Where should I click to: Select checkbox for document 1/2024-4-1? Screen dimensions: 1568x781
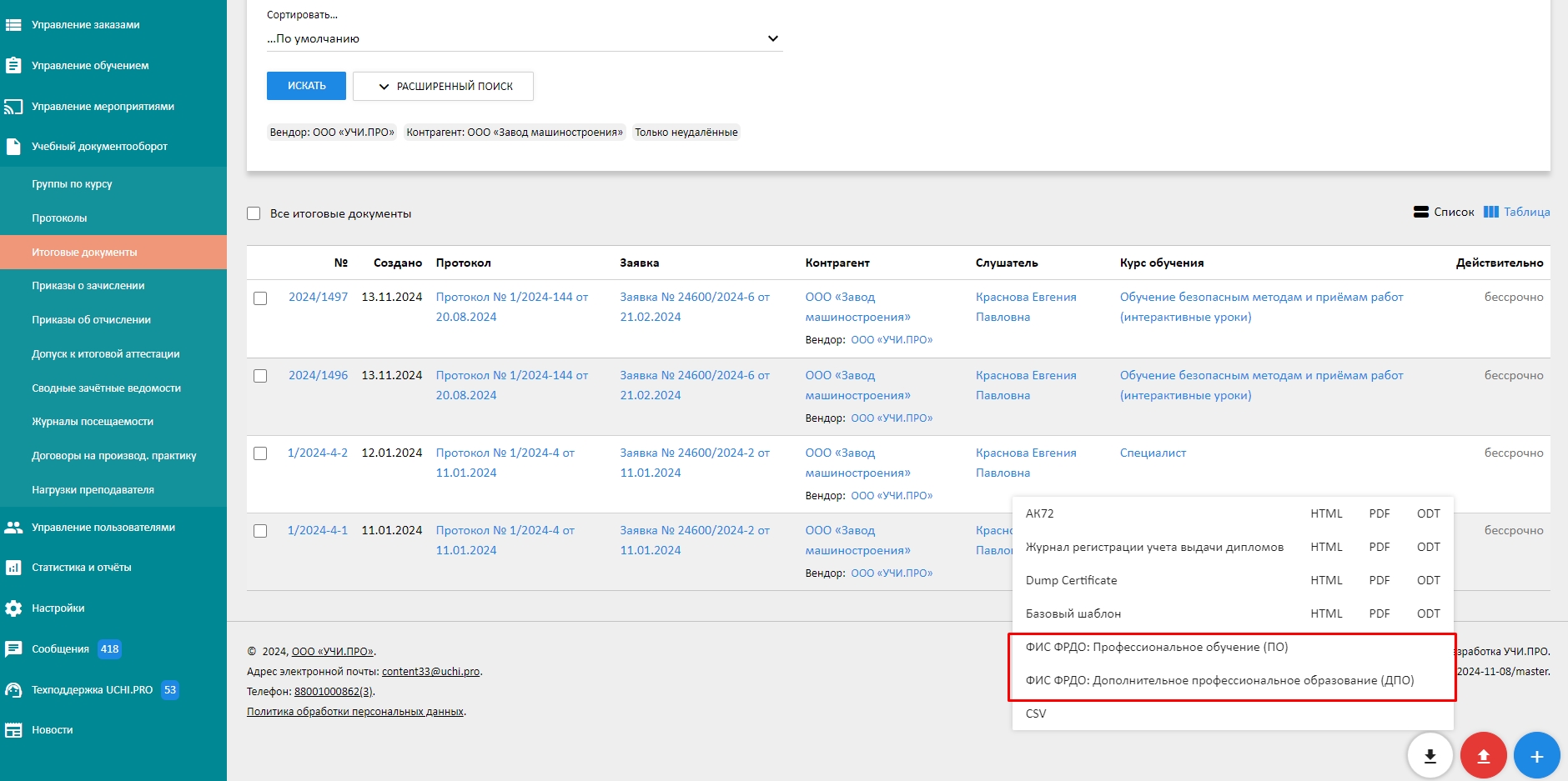pos(260,531)
